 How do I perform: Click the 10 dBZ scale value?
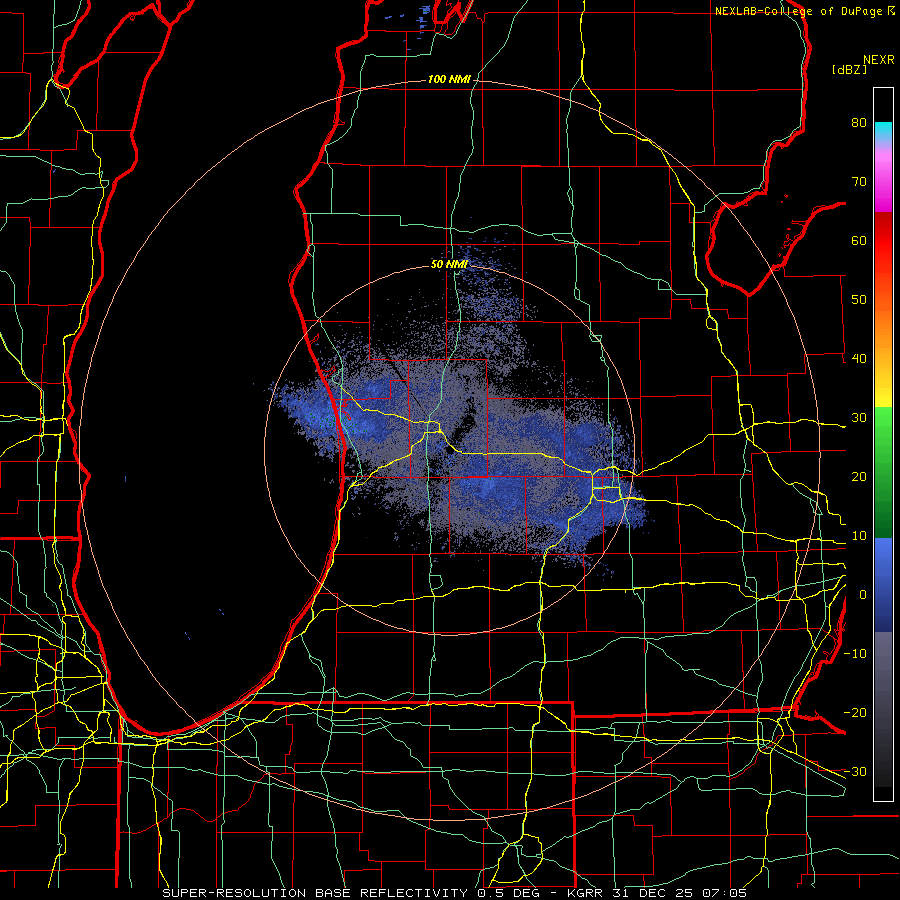point(859,536)
